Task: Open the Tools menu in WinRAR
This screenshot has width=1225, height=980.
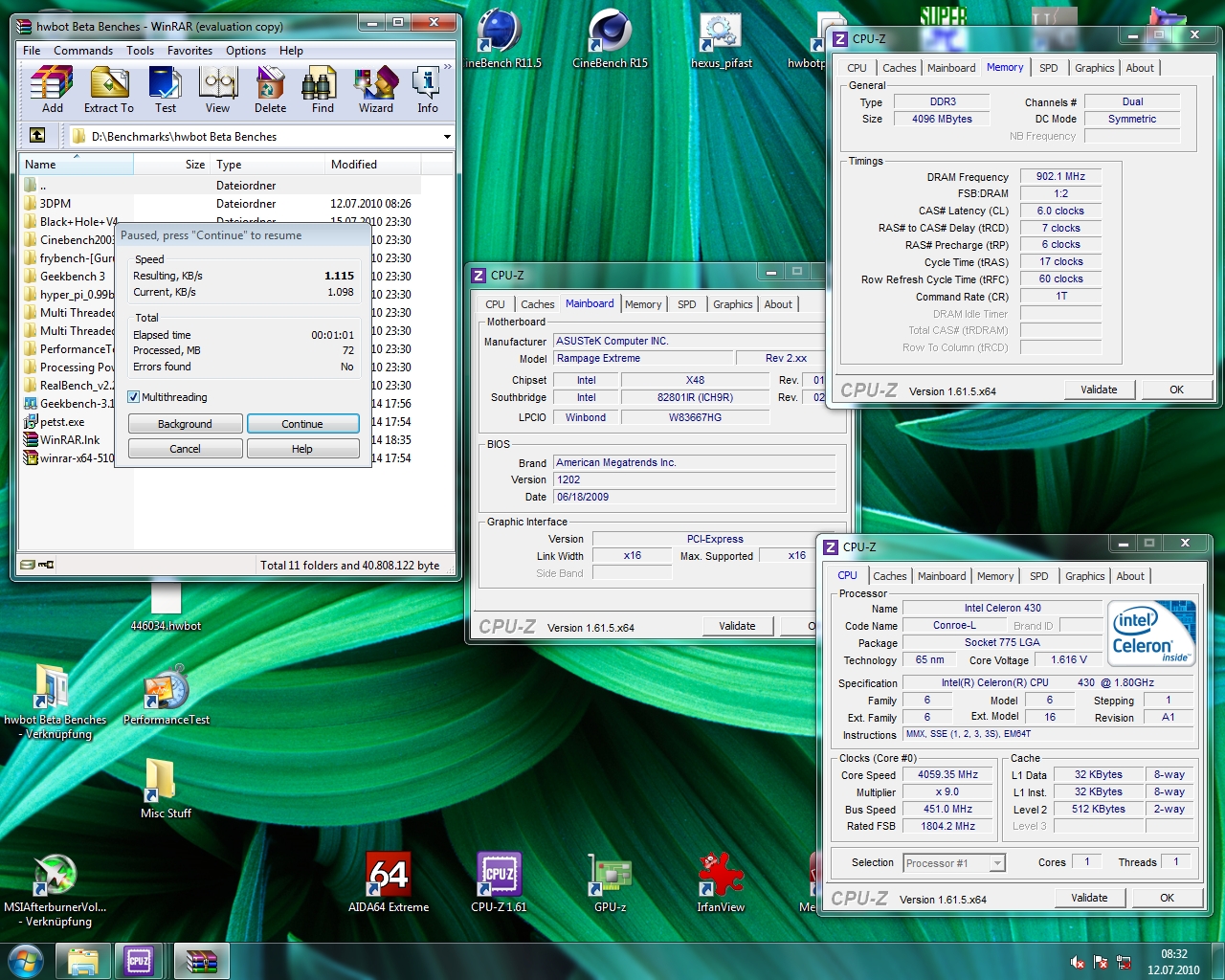Action: (140, 51)
